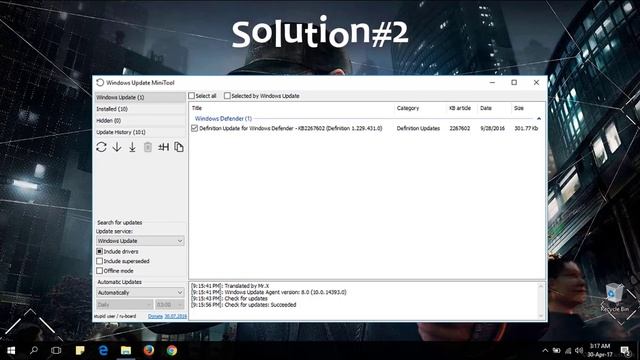
Task: Click the Definition Updates category cell
Action: click(418, 128)
